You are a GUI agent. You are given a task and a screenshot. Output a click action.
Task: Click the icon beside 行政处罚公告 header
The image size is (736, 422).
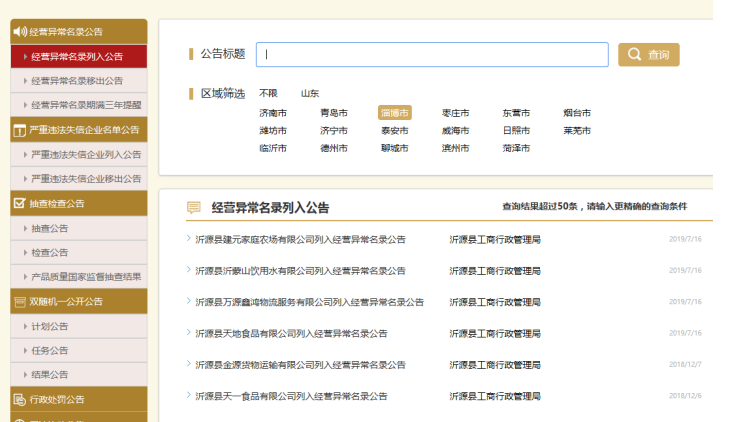[x=19, y=399]
